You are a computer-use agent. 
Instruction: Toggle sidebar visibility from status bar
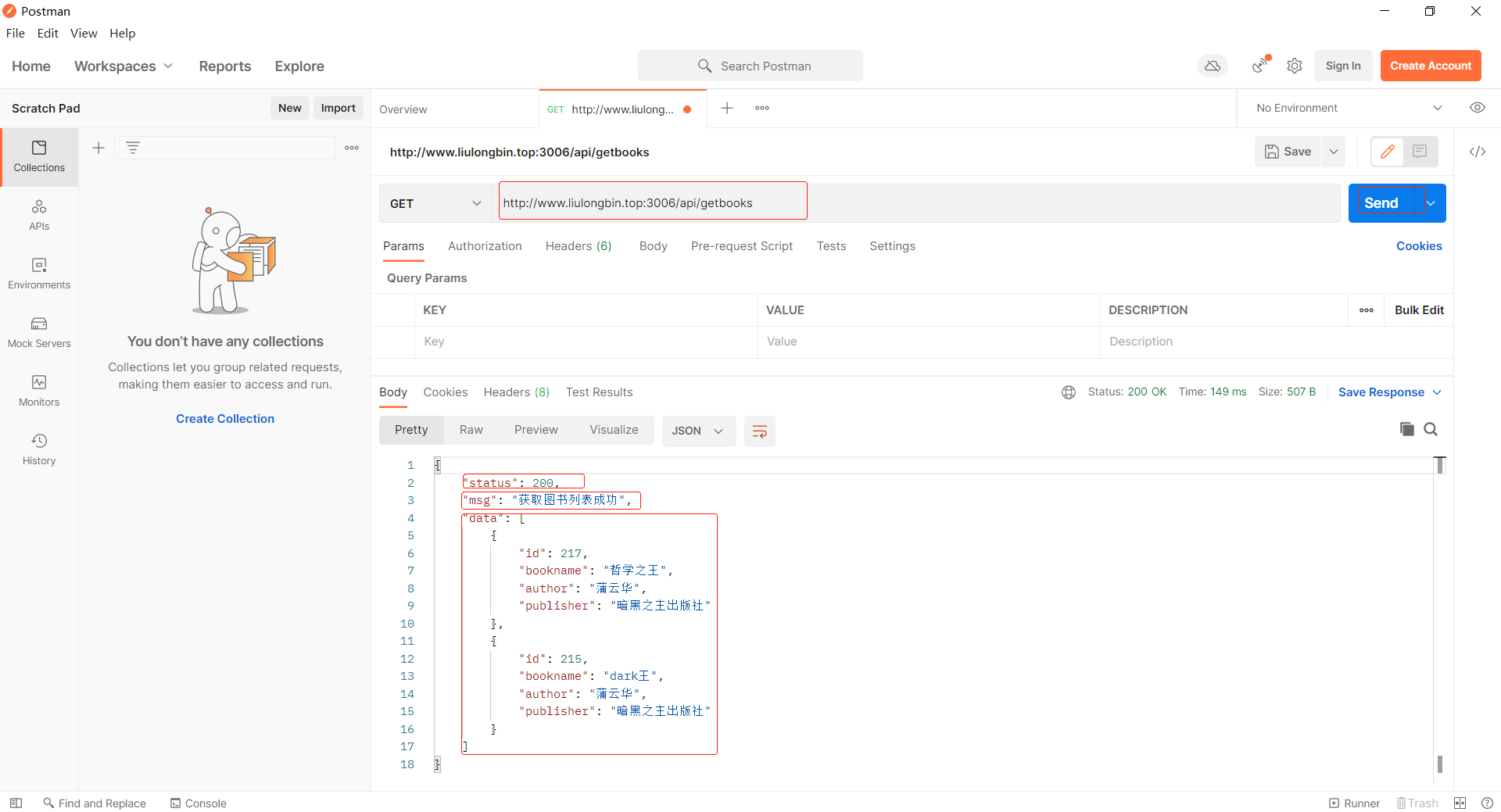click(x=16, y=803)
